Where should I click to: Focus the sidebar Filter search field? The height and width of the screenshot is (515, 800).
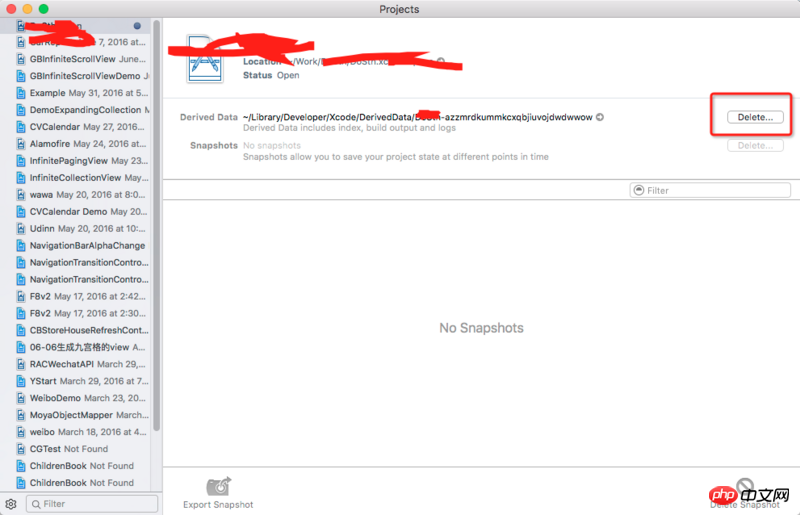click(92, 504)
